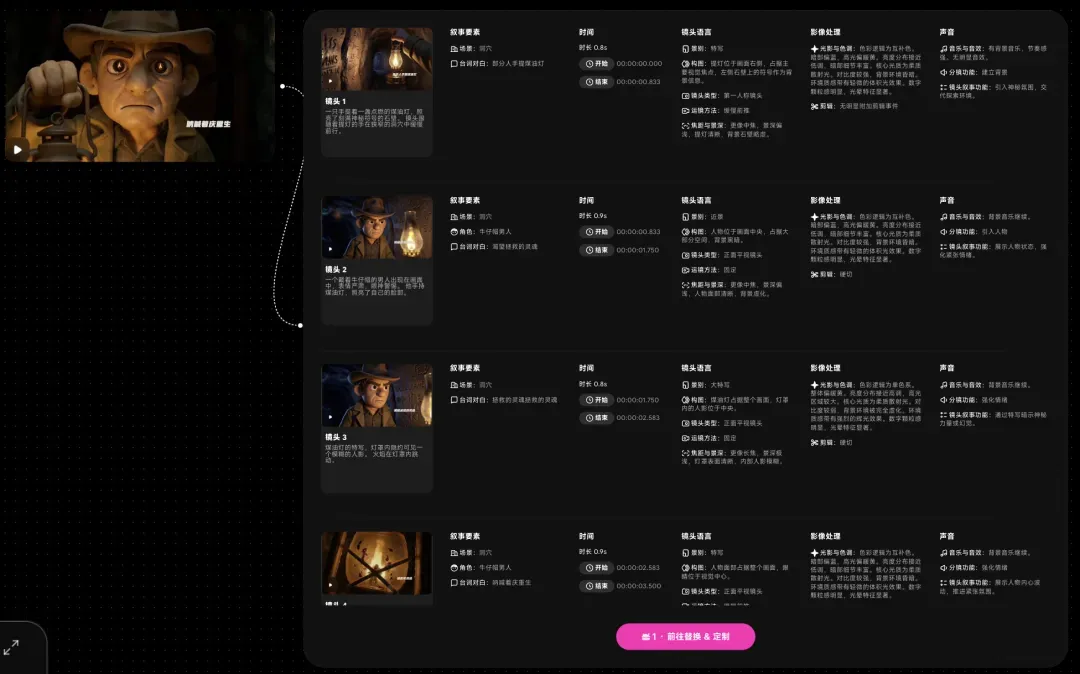Click the 音乐与音效 music icon in 镜头 2 row

tap(944, 217)
